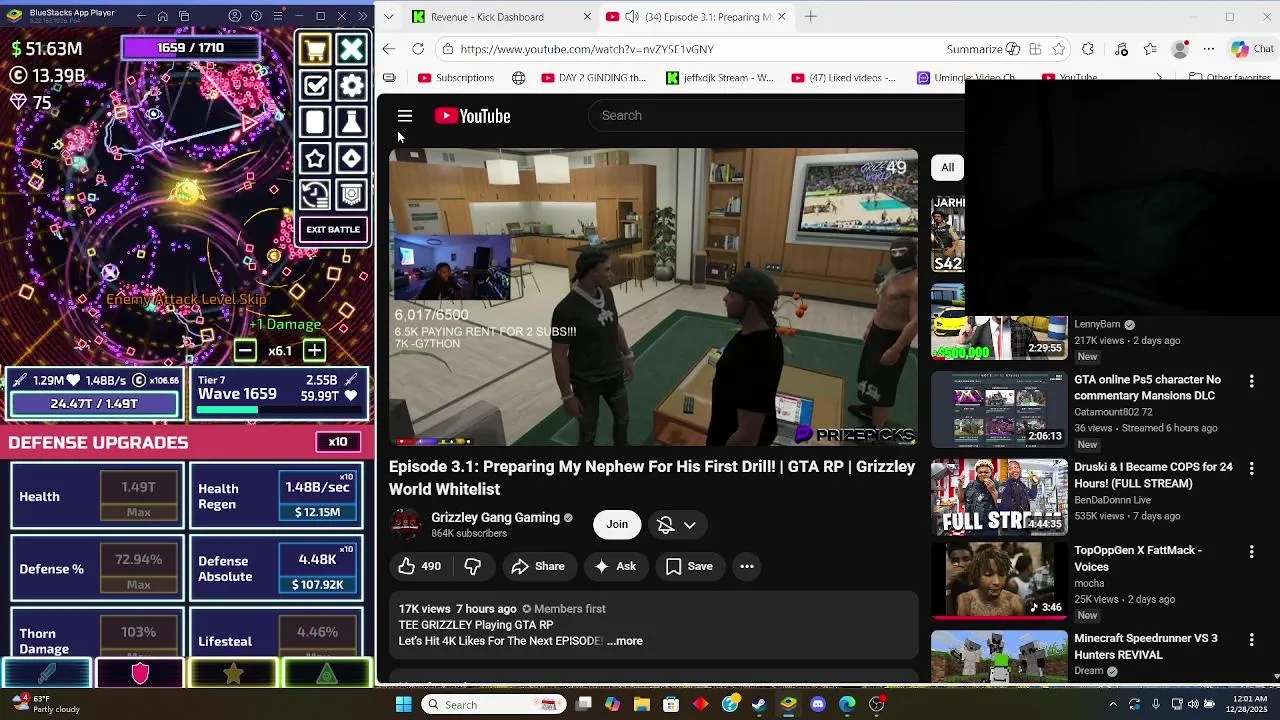Screen dimensions: 1280x720
Task: Open TopOppGen X FattMack video thumbnail
Action: click(999, 583)
